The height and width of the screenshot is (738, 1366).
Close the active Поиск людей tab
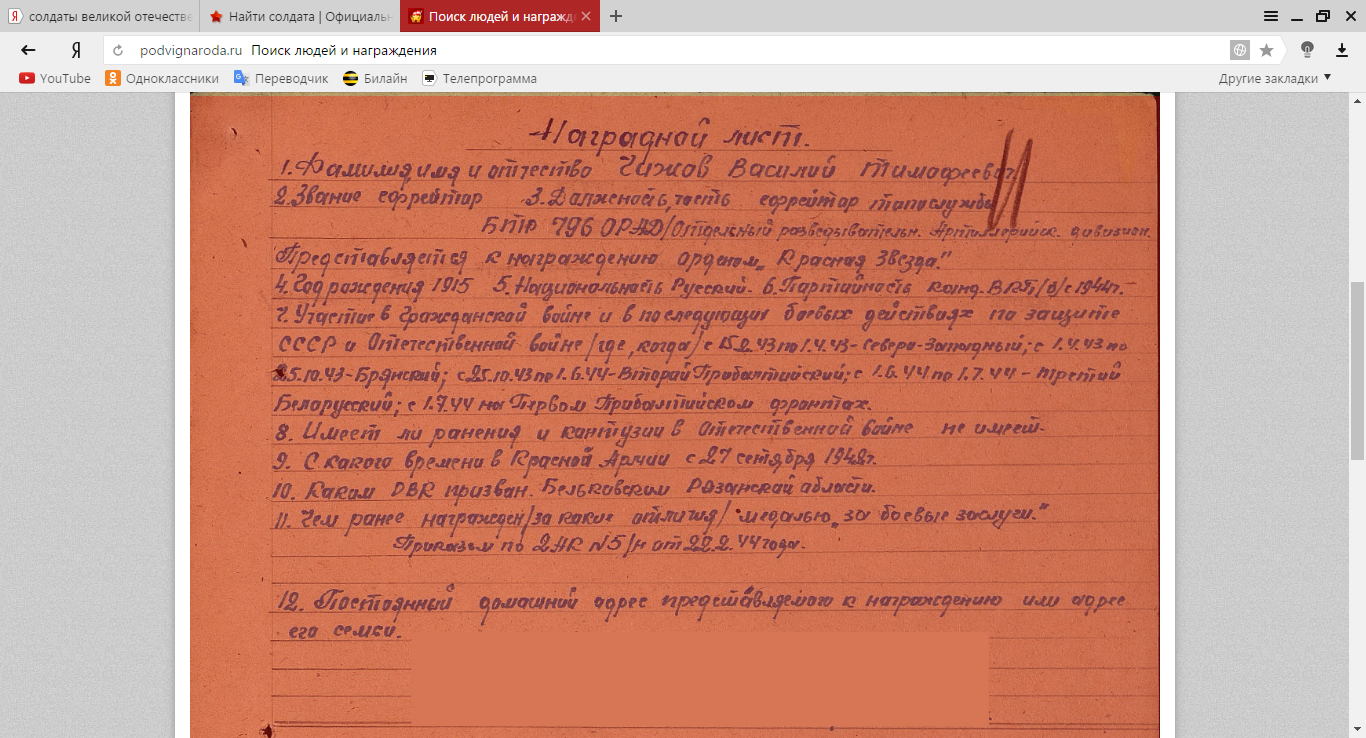[x=586, y=17]
